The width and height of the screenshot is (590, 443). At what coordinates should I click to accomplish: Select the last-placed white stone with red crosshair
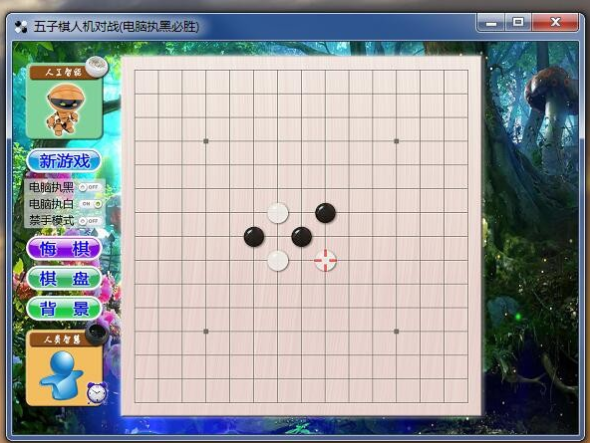coord(325,260)
